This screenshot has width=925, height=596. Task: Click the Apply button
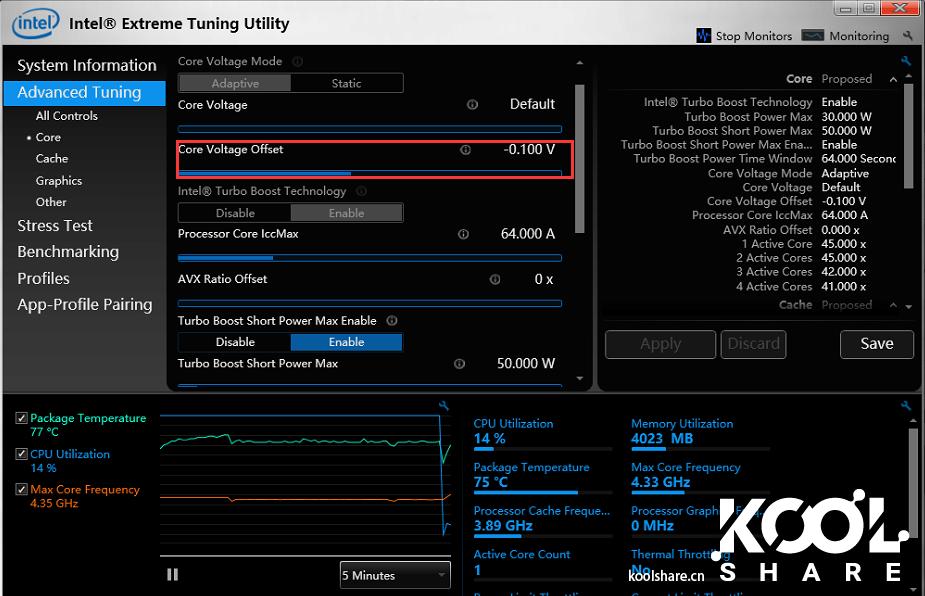coord(661,344)
